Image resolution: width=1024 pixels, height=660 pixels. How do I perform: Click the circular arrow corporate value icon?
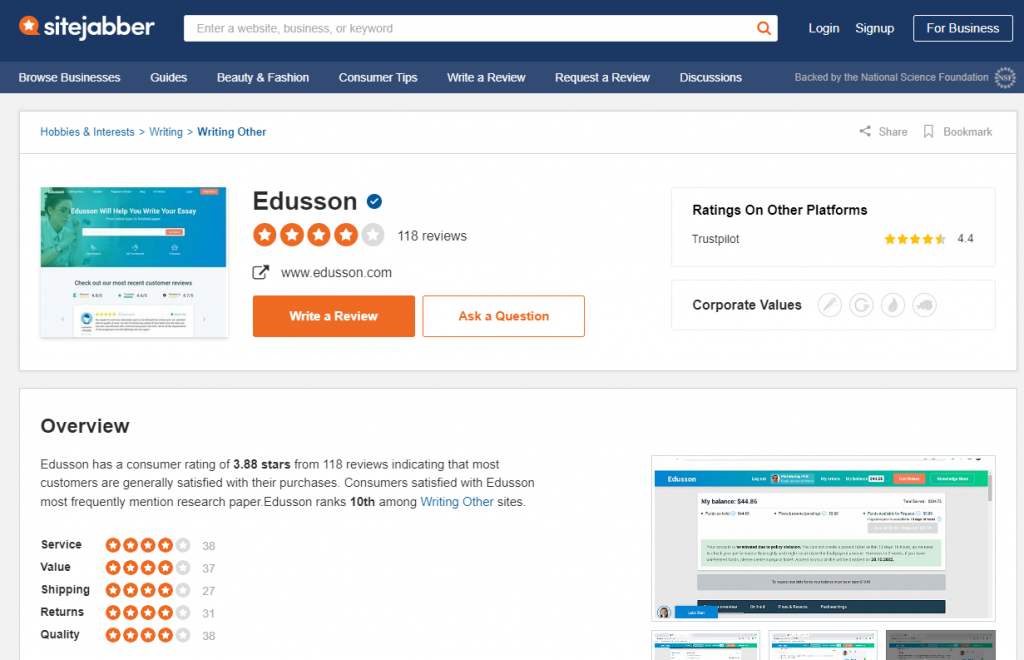point(861,305)
